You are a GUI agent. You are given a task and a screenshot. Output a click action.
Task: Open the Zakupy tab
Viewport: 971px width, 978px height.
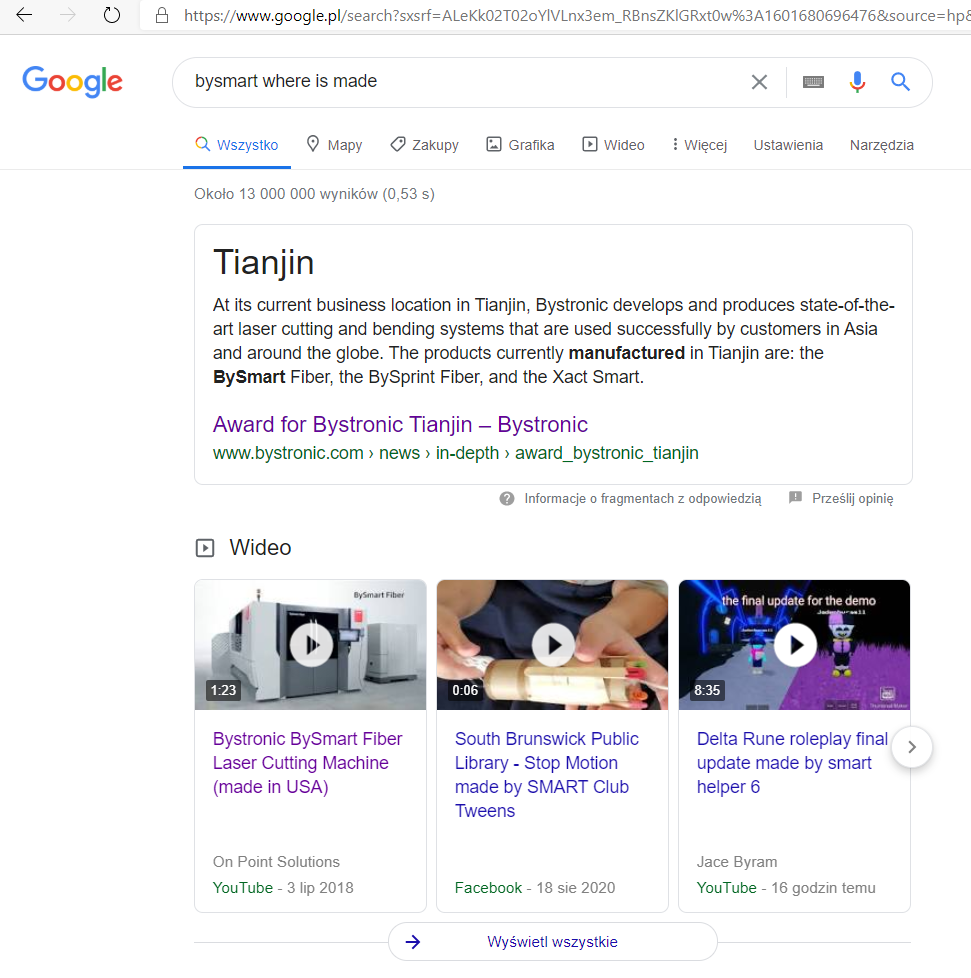(424, 145)
